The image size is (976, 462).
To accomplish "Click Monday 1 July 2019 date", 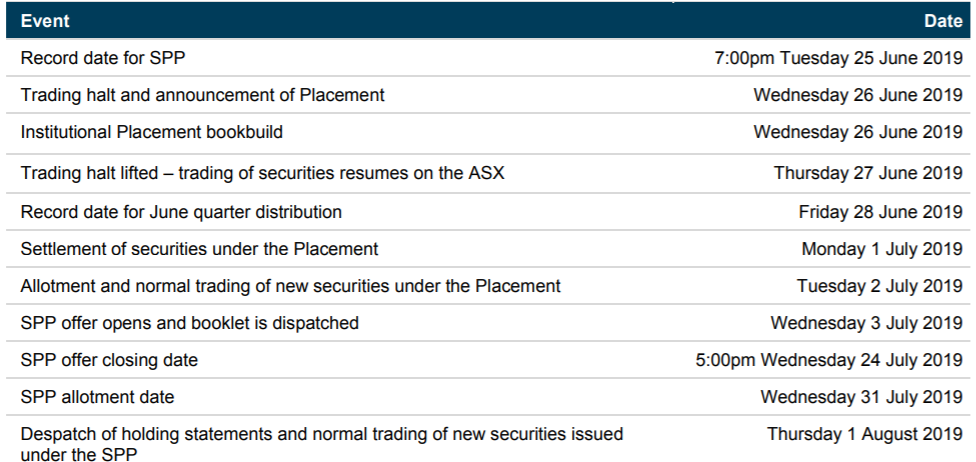I will [x=882, y=248].
